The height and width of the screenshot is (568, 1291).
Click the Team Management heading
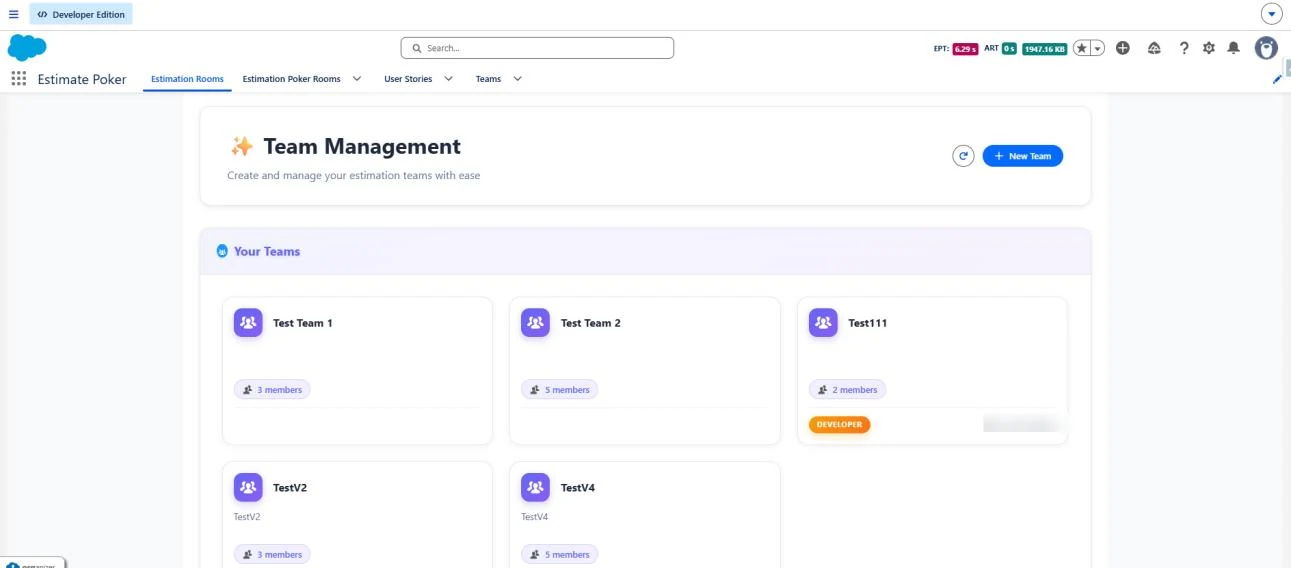pos(362,146)
